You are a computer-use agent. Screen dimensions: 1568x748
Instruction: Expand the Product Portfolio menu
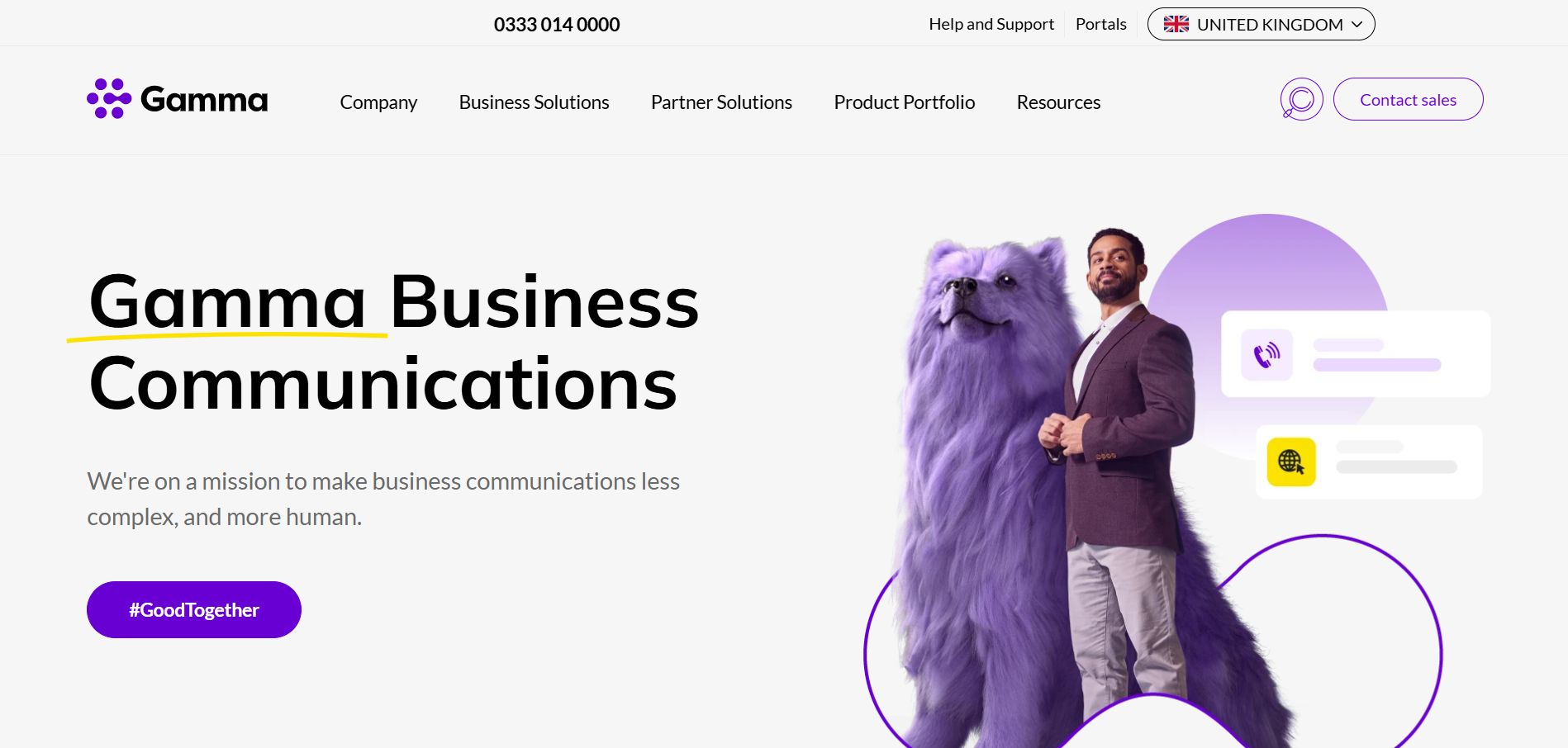(904, 102)
